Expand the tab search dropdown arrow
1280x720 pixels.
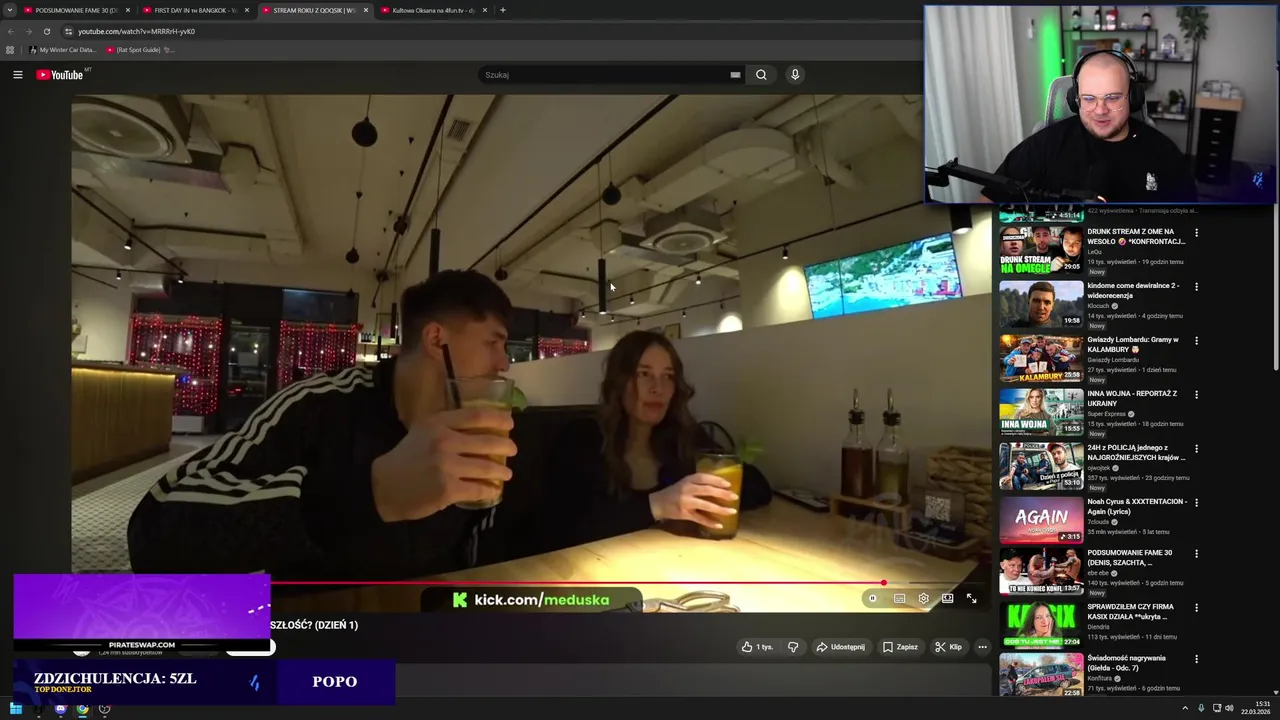click(9, 10)
